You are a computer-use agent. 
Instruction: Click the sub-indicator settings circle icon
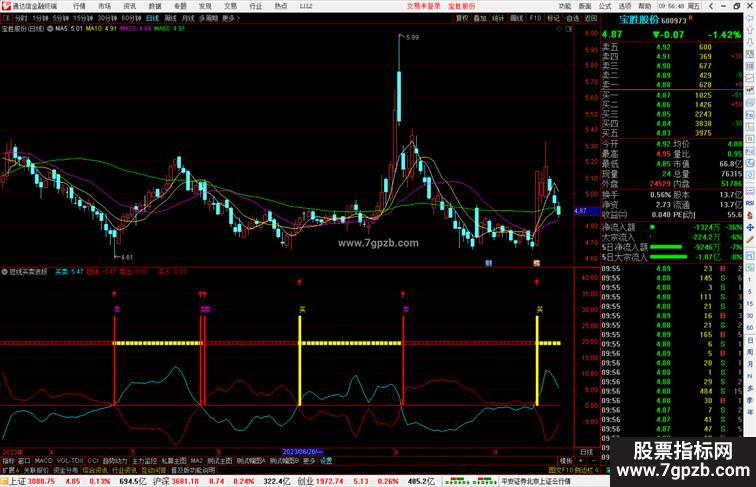click(4, 271)
